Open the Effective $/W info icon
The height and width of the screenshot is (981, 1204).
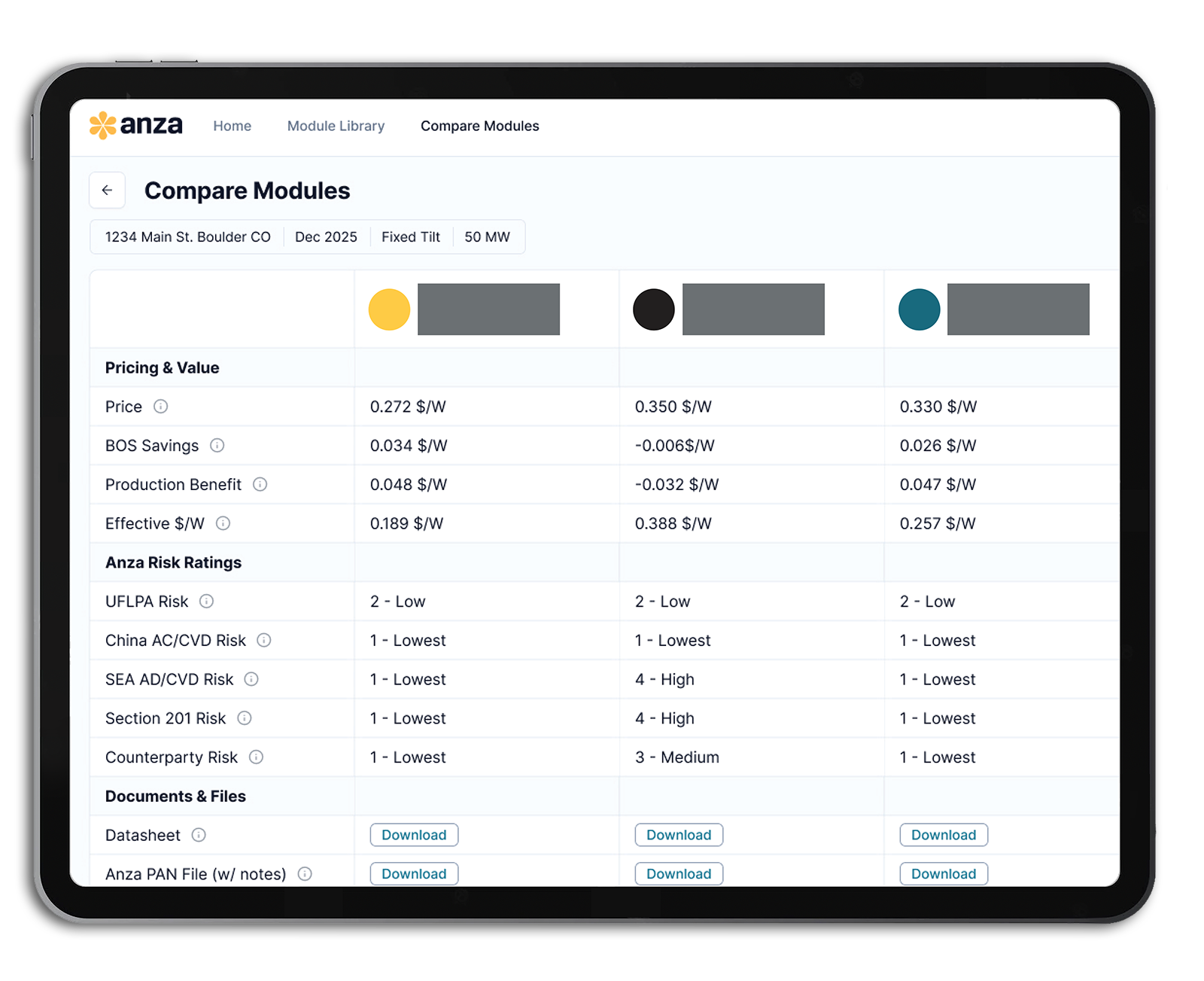[223, 523]
